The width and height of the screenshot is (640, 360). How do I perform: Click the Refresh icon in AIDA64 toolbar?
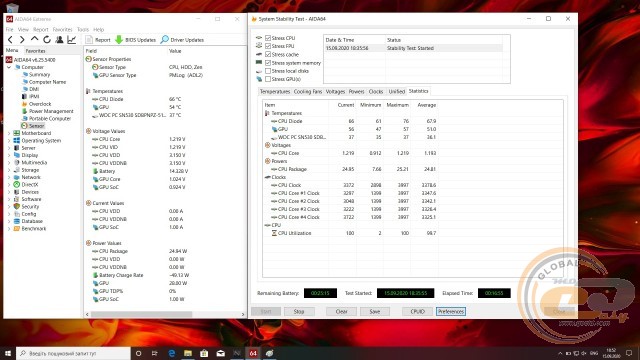[47, 40]
